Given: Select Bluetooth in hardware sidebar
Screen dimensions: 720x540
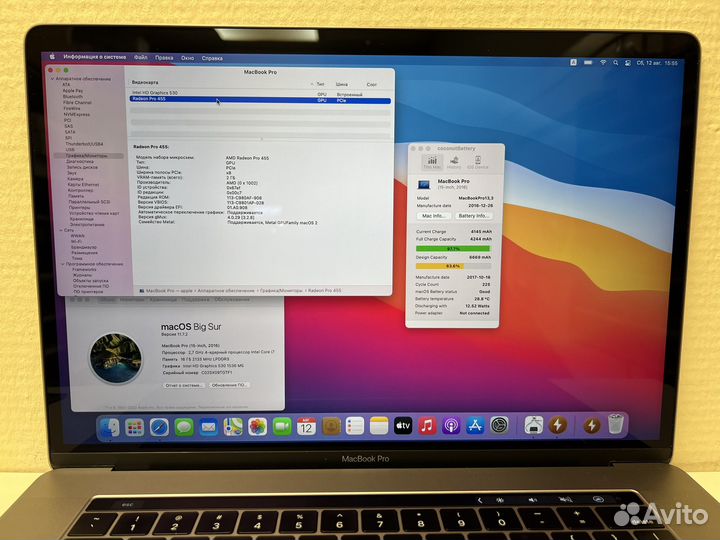Looking at the screenshot, I should (x=73, y=97).
